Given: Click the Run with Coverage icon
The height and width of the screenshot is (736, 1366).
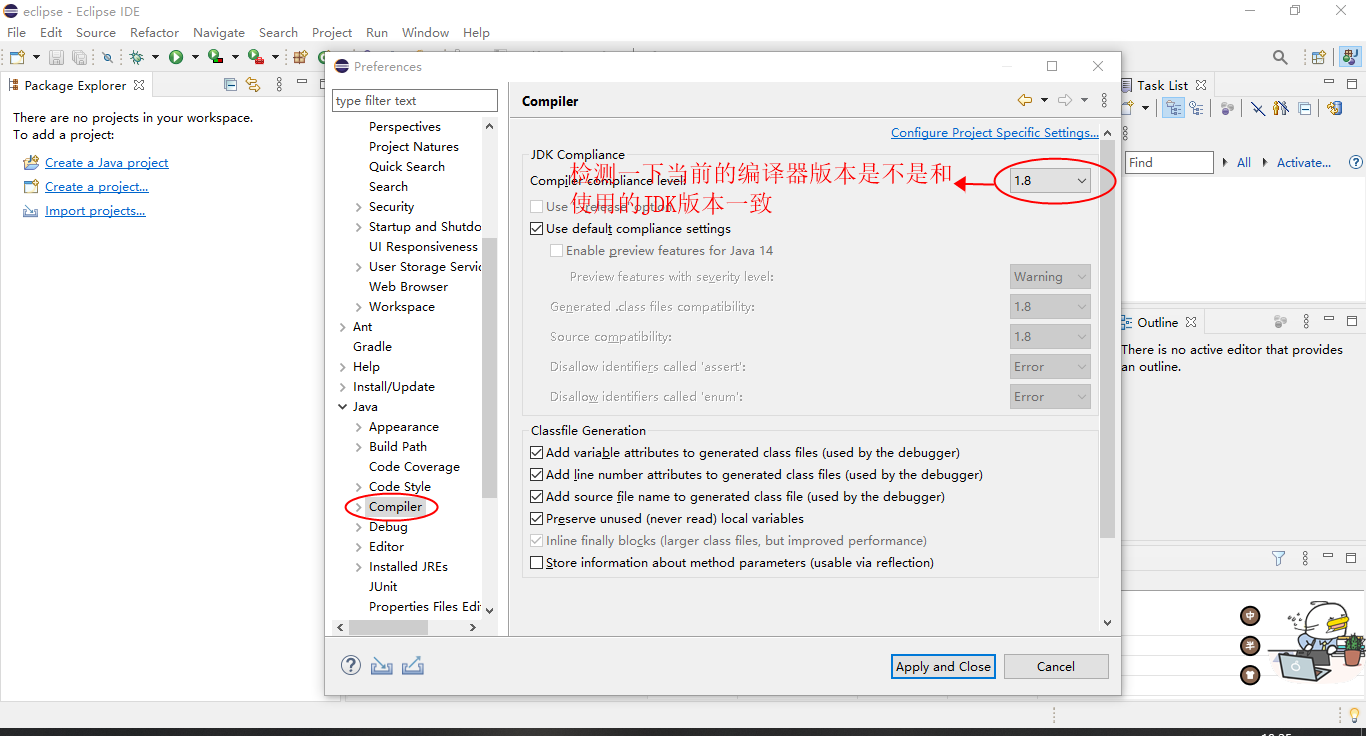Looking at the screenshot, I should coord(215,57).
